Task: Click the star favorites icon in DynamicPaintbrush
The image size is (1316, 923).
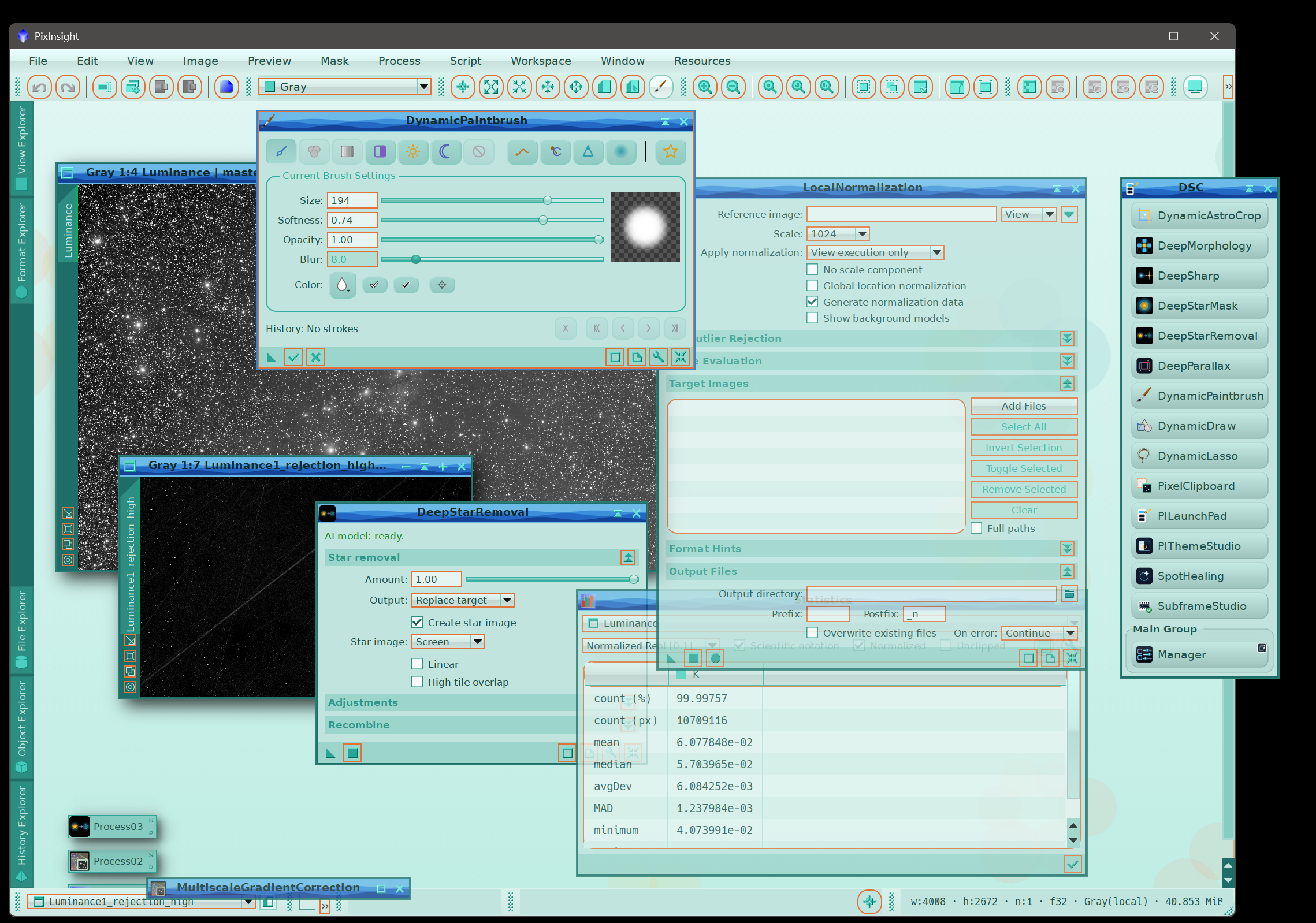Action: click(671, 151)
